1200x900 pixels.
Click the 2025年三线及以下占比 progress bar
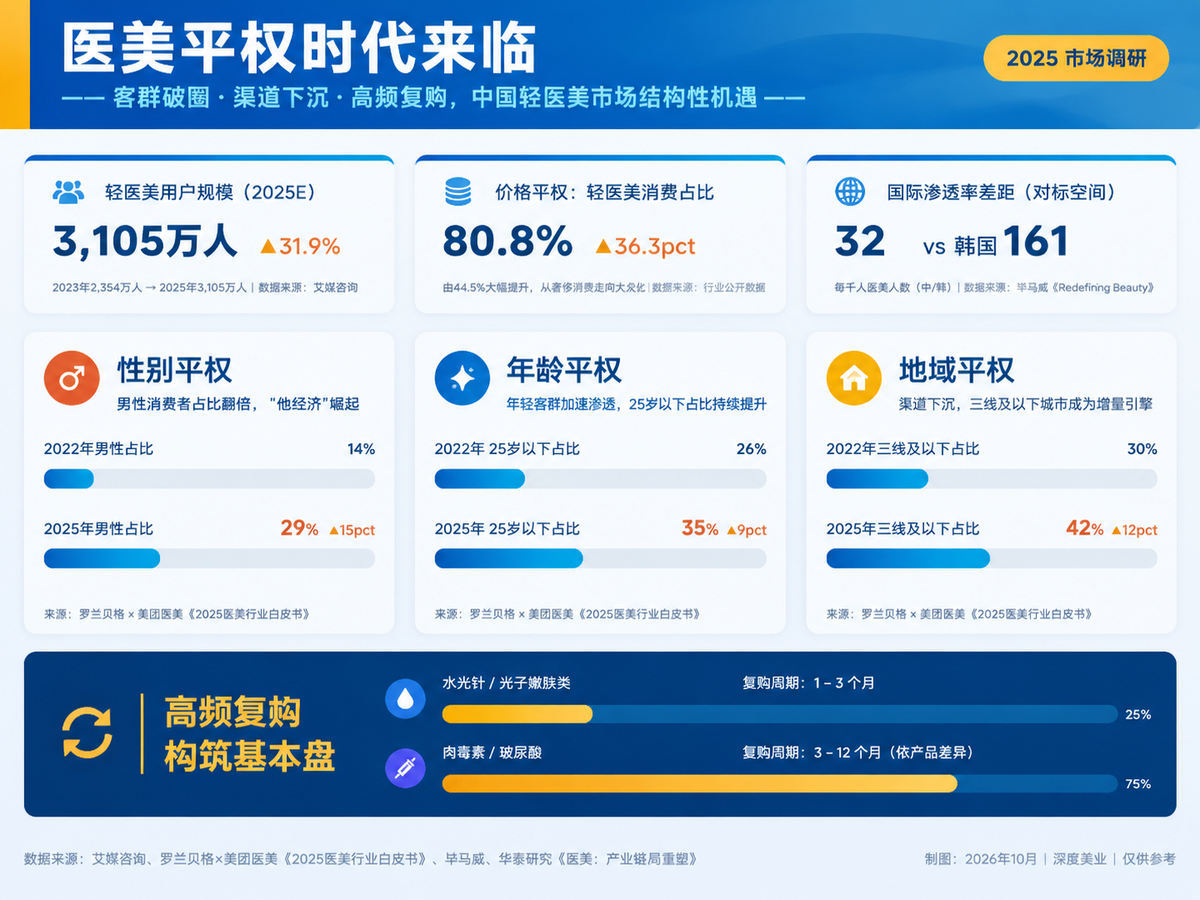[x=991, y=558]
